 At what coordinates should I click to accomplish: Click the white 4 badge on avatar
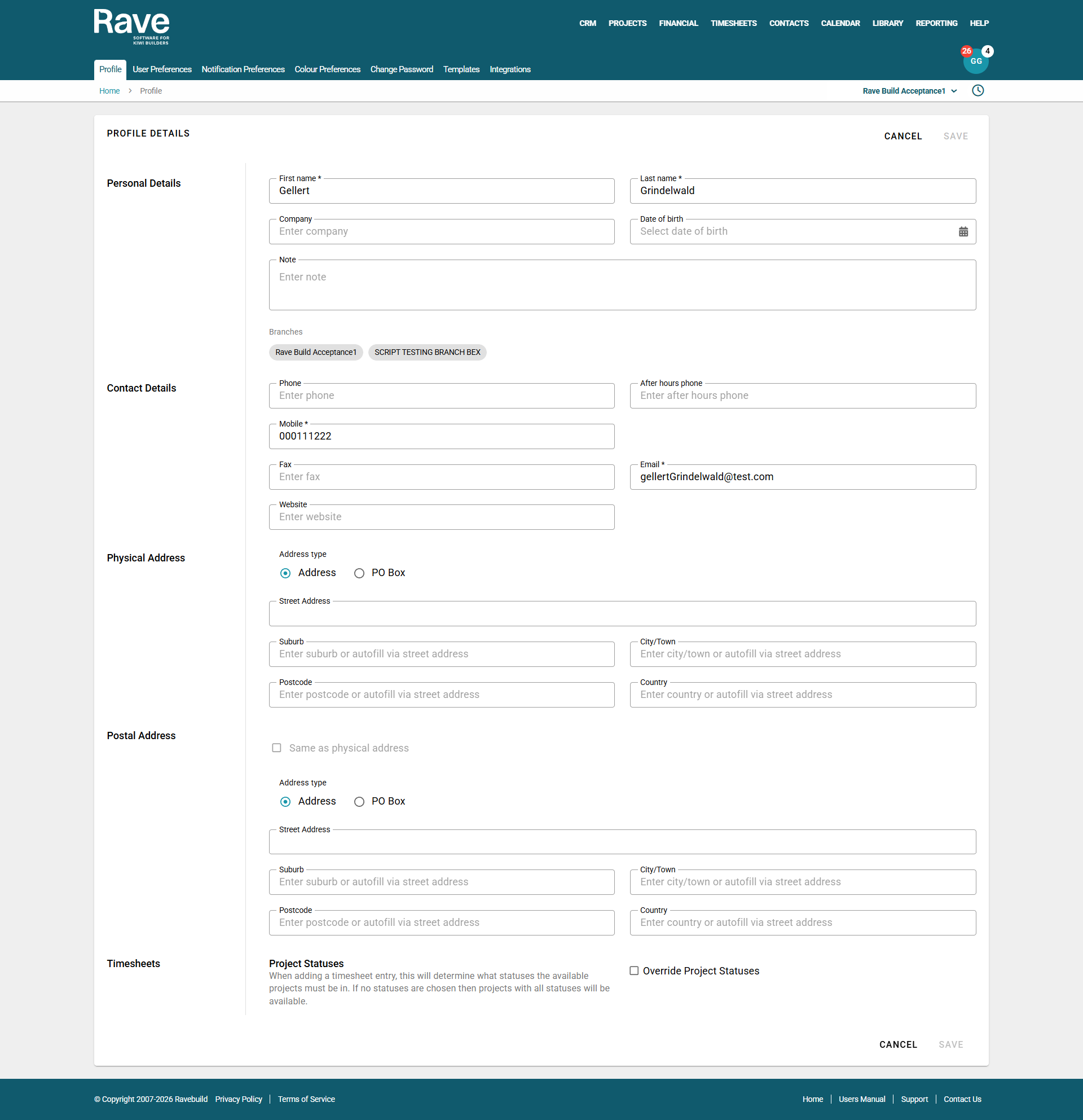(x=987, y=51)
